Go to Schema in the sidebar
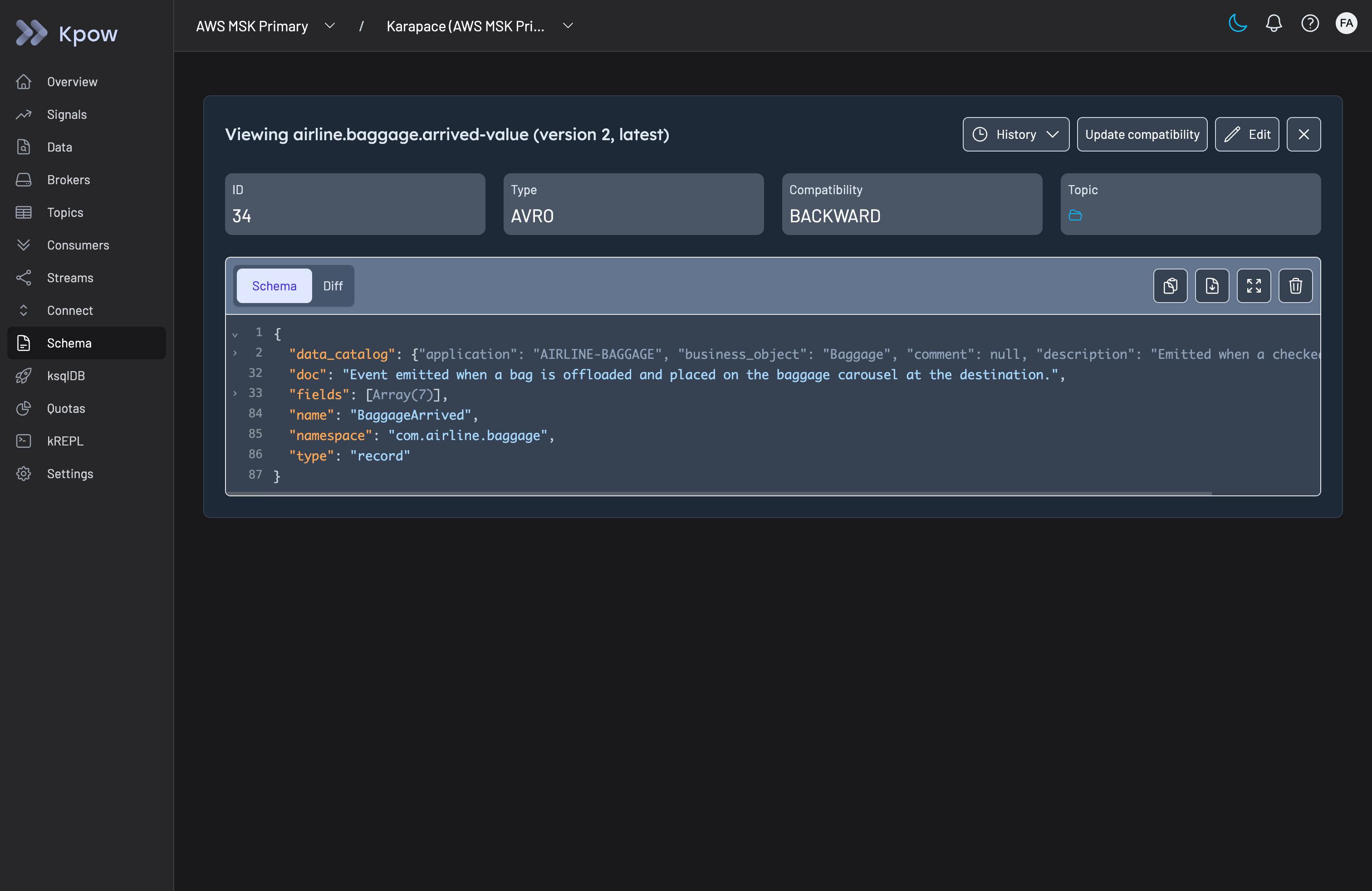The image size is (1372, 891). pos(87,343)
